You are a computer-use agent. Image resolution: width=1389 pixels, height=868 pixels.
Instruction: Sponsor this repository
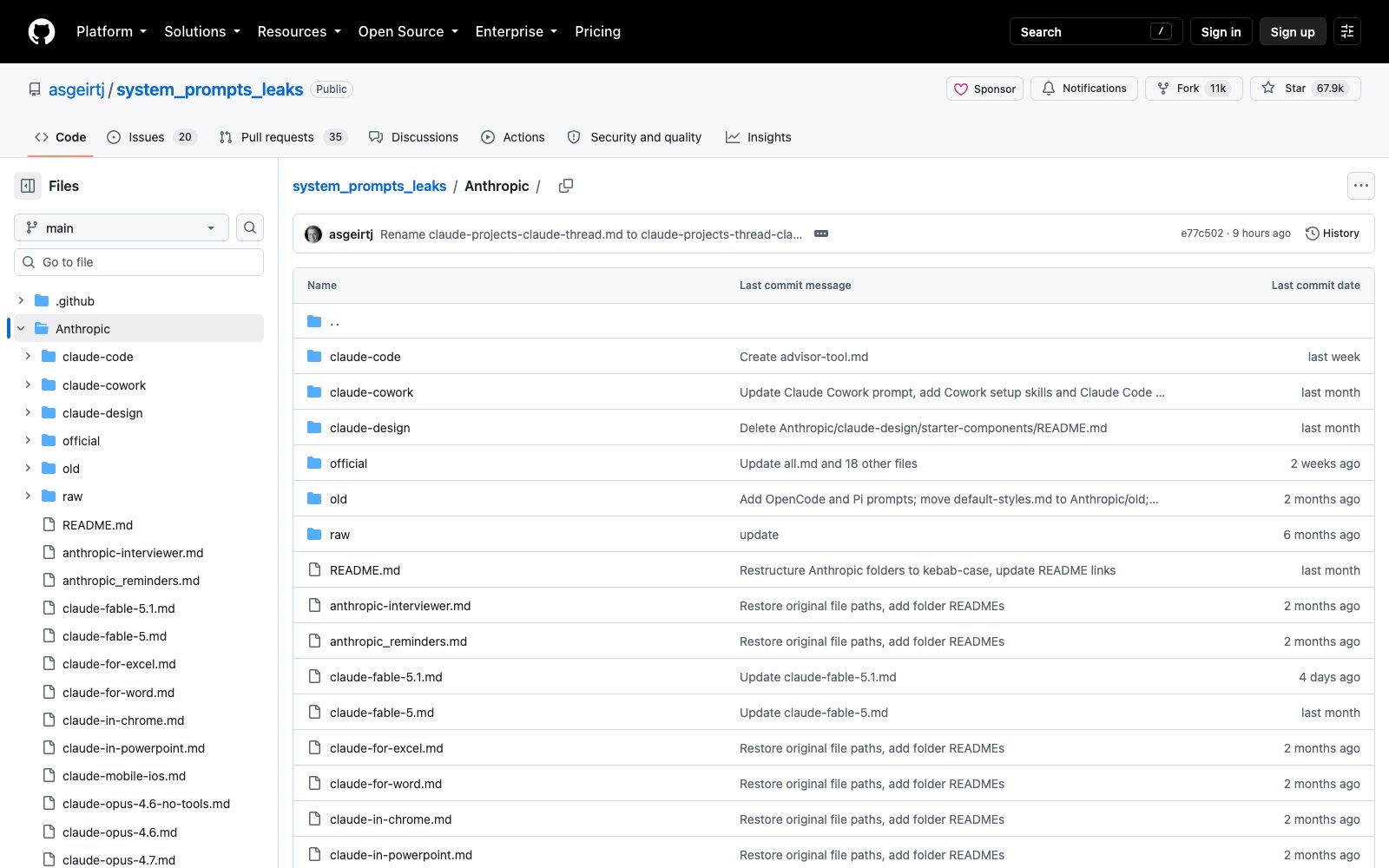(984, 89)
